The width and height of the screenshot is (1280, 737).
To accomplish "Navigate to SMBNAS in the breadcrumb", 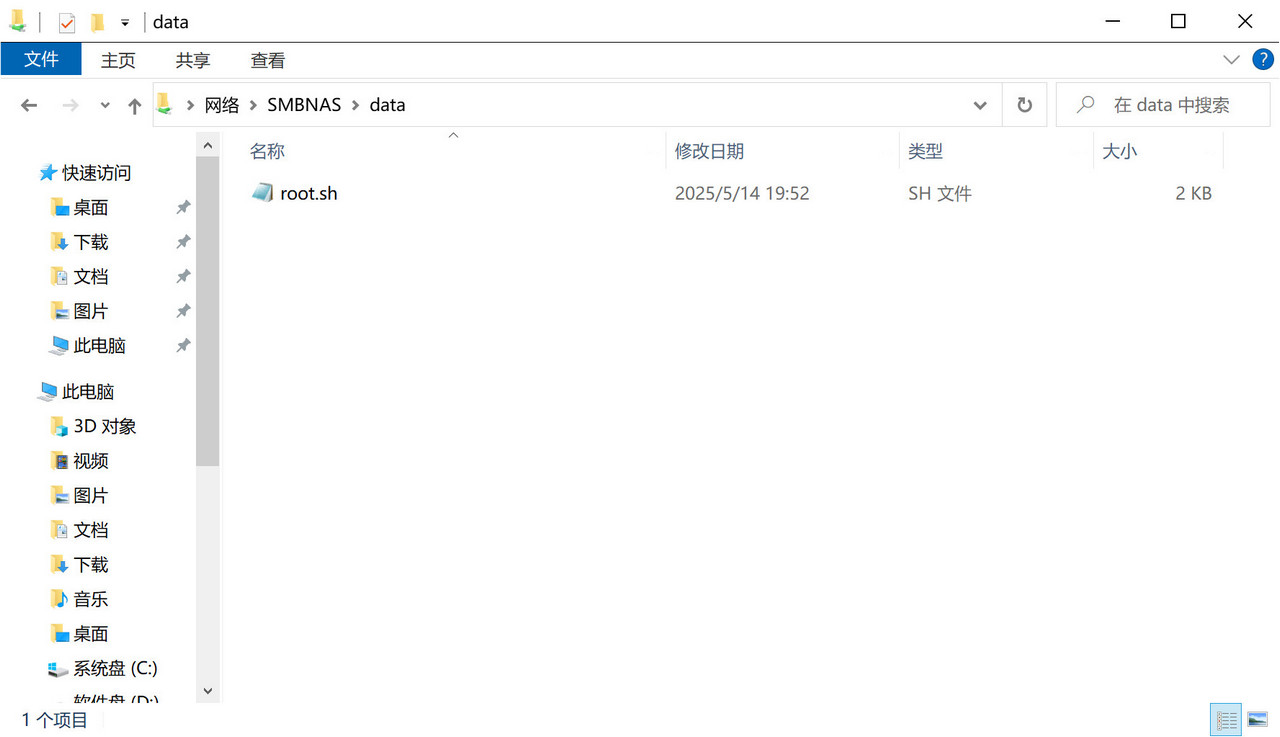I will click(304, 105).
